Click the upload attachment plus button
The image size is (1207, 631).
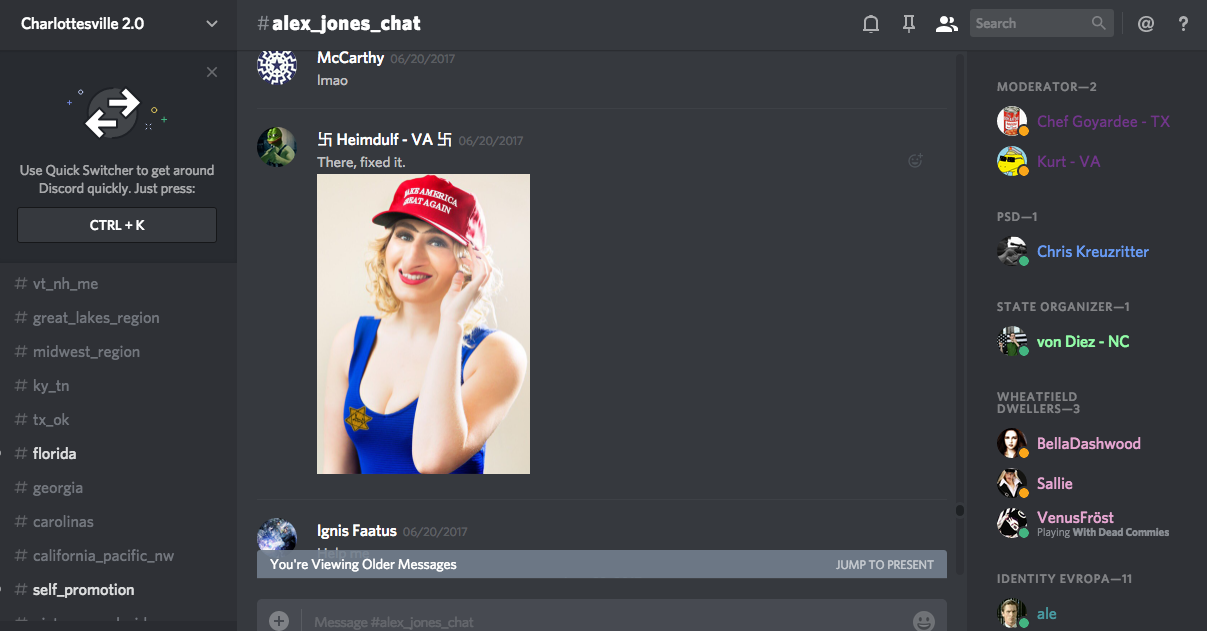click(279, 621)
